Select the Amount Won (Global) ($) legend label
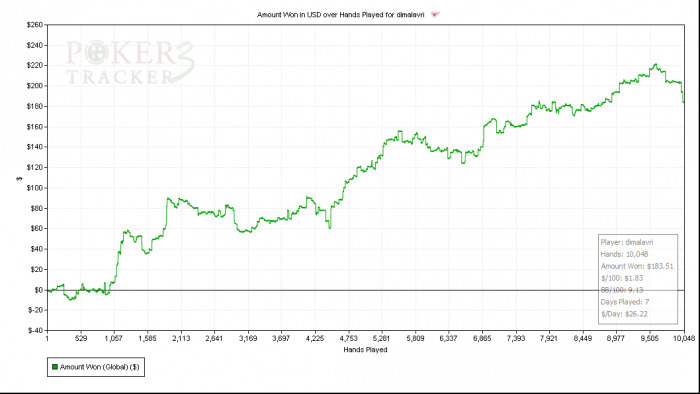 point(100,367)
